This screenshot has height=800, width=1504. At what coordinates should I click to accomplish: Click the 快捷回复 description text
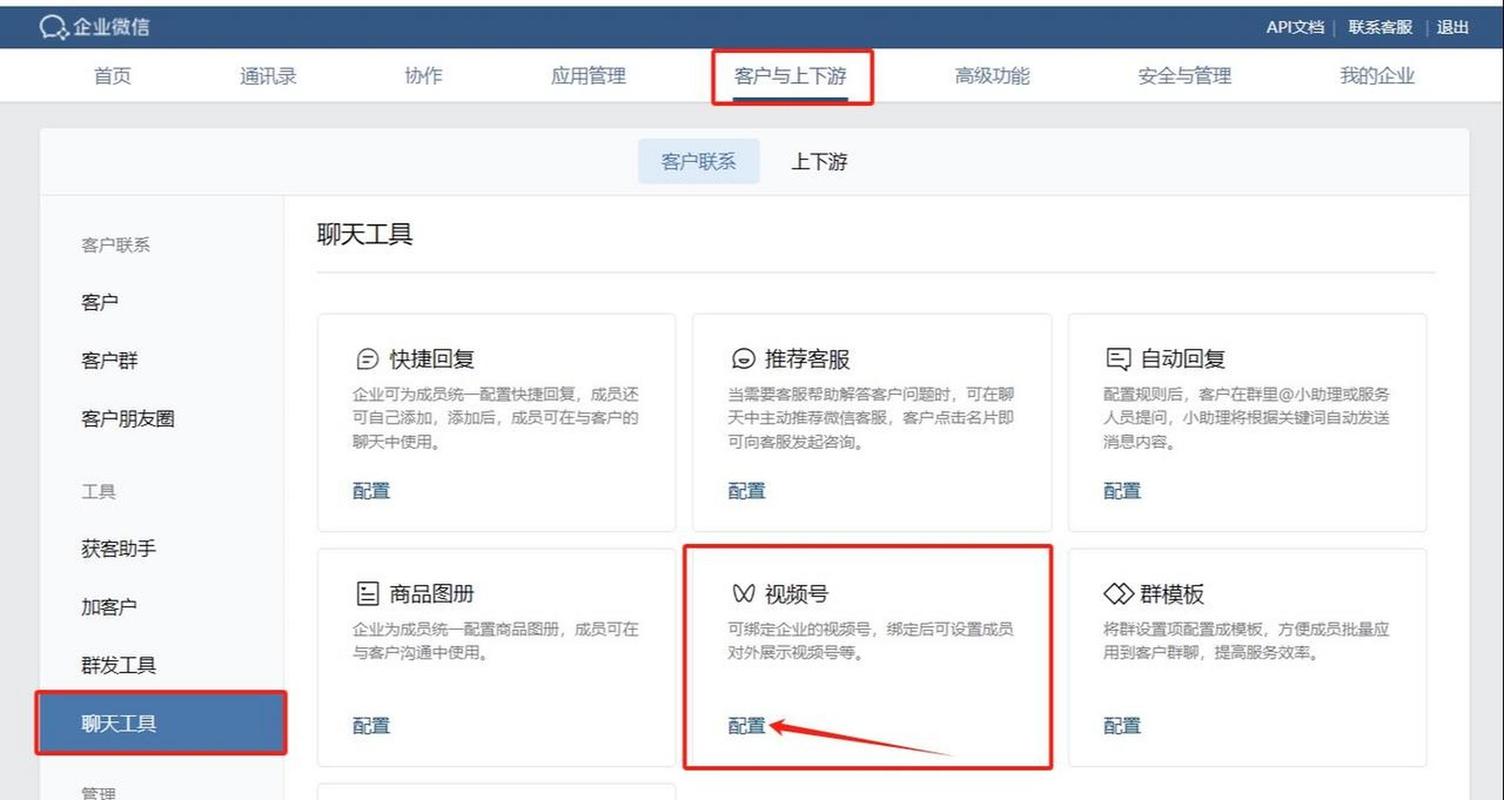point(495,418)
